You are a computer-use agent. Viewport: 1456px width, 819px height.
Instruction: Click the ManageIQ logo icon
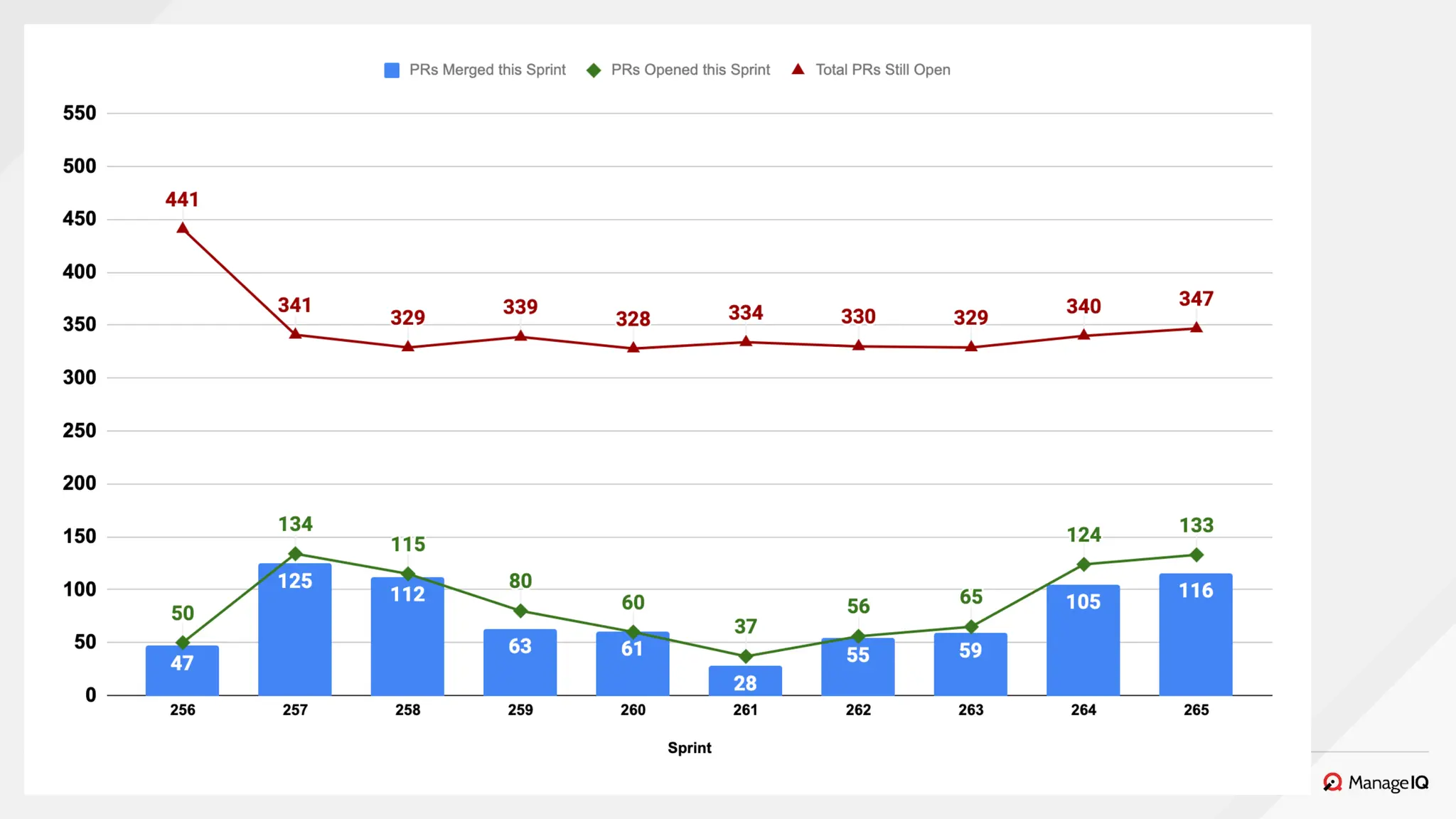pyautogui.click(x=1332, y=782)
